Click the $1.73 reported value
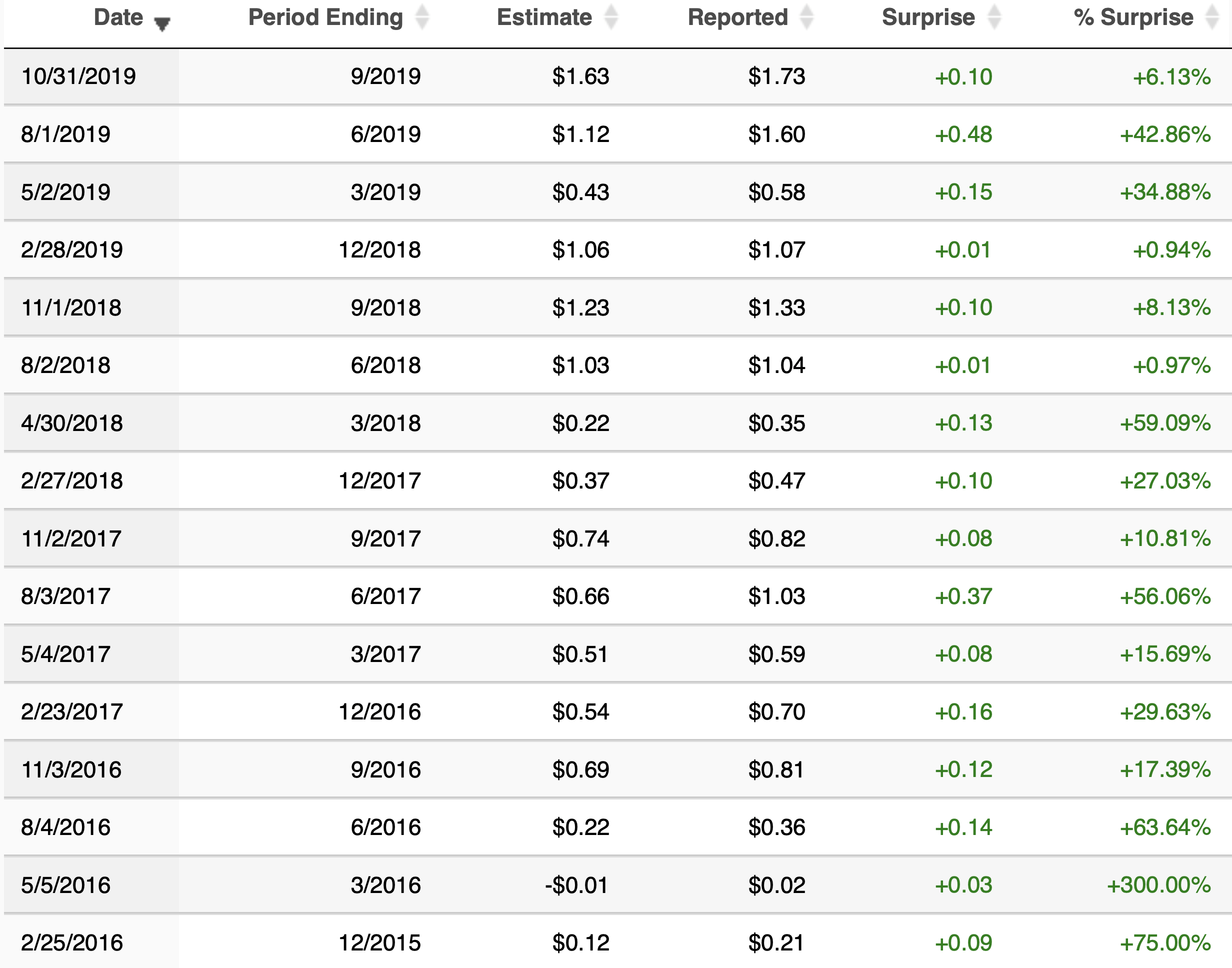This screenshot has height=968, width=1232. 777,76
